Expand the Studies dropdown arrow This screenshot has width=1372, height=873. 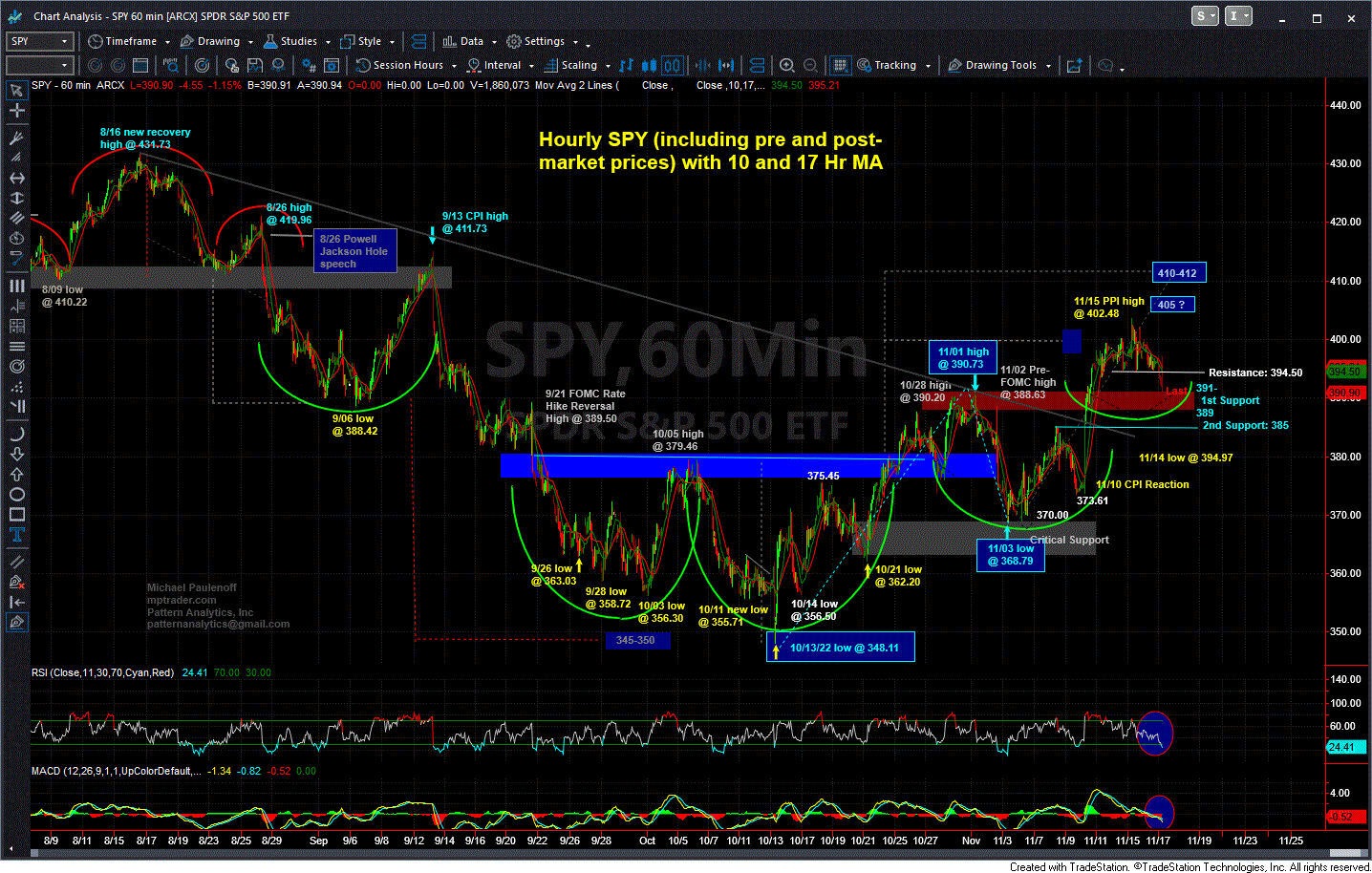point(328,42)
